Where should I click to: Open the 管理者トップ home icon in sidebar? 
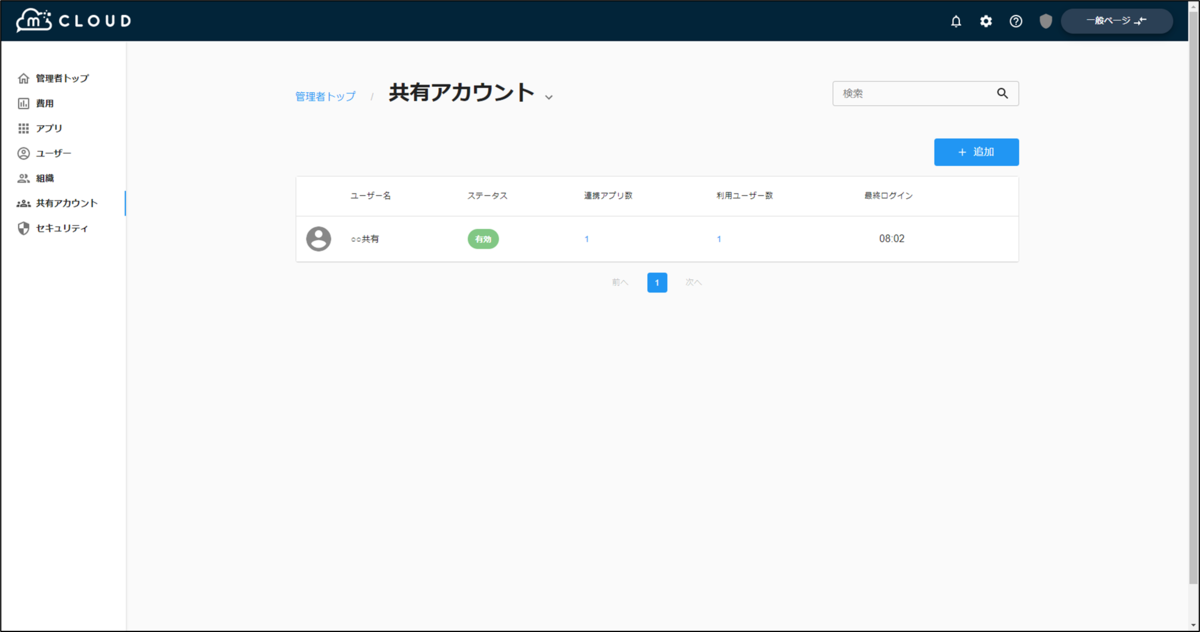pos(23,78)
